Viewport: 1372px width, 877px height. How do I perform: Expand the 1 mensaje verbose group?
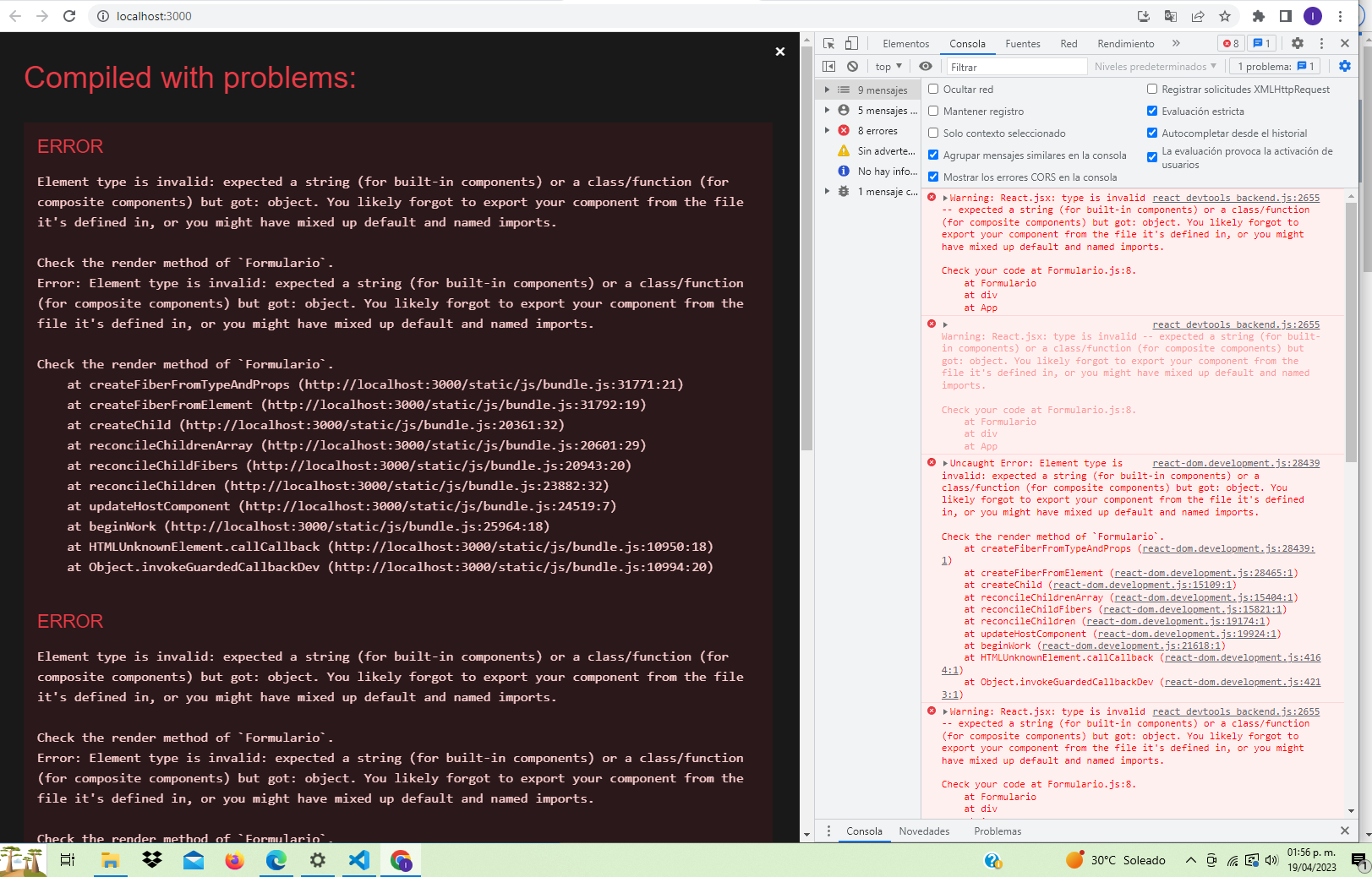click(827, 191)
